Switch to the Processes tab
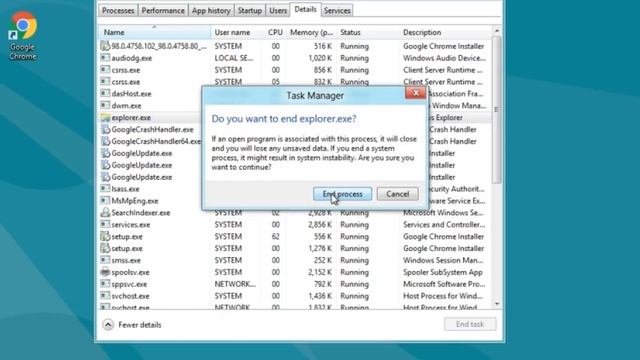 tap(118, 11)
